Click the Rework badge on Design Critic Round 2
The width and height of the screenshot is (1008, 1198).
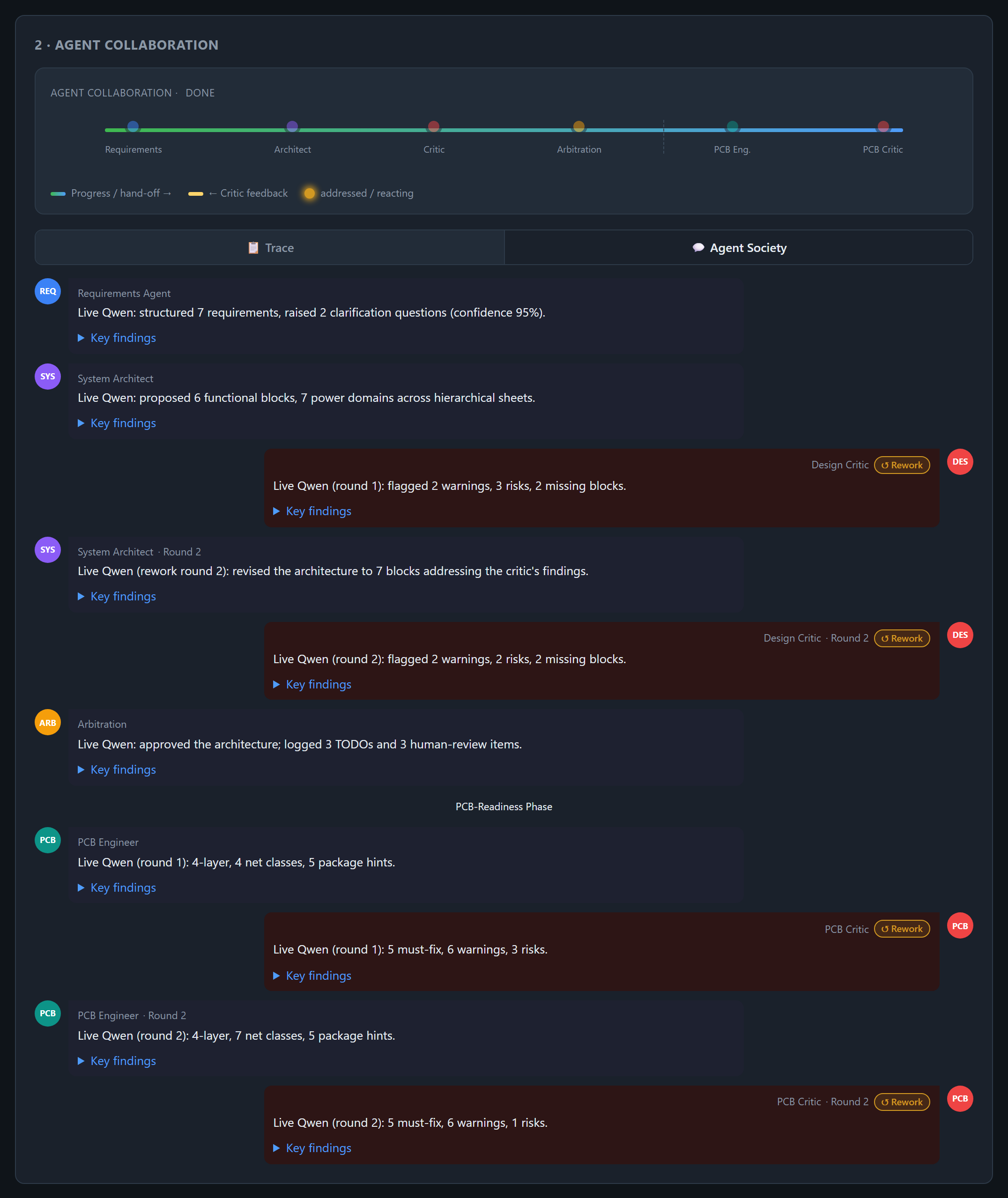tap(902, 638)
